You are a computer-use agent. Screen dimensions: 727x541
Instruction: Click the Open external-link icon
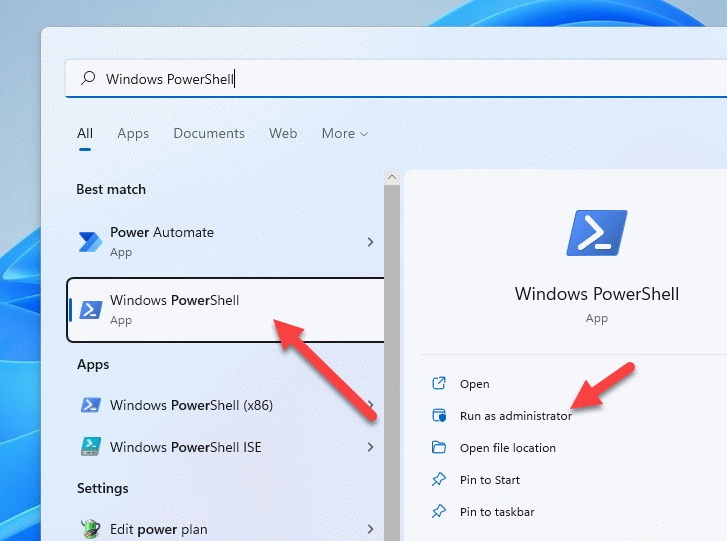click(x=439, y=383)
